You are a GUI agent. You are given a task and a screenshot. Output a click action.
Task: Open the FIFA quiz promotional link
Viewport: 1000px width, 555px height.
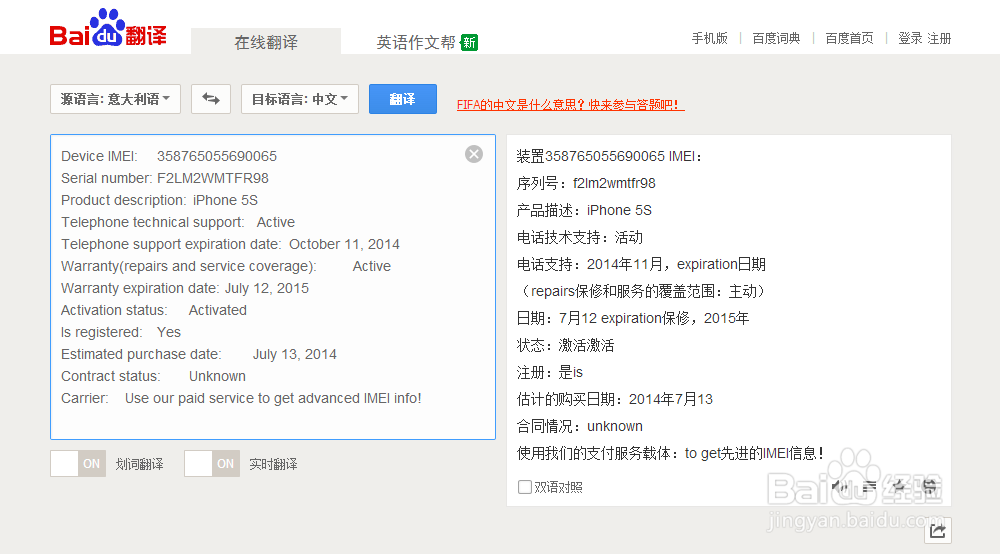tap(570, 105)
